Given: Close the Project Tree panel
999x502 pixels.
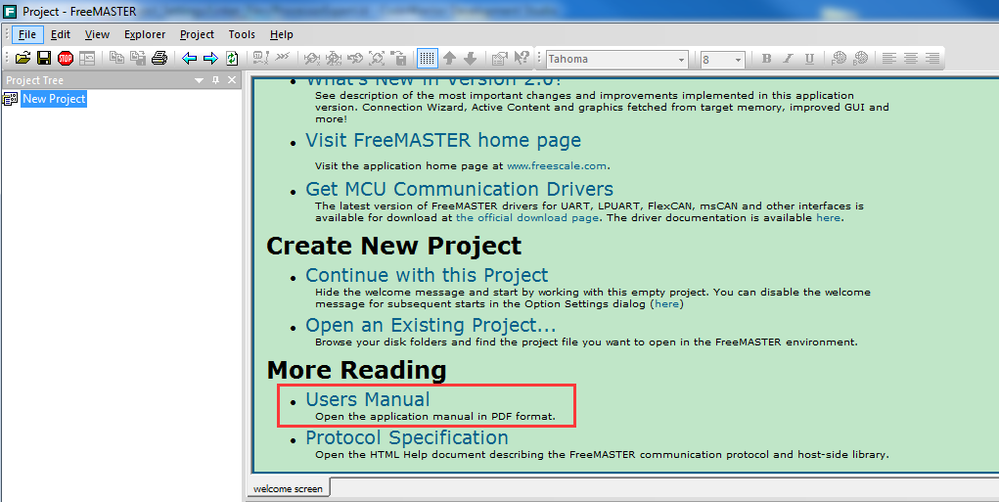Looking at the screenshot, I should point(232,80).
